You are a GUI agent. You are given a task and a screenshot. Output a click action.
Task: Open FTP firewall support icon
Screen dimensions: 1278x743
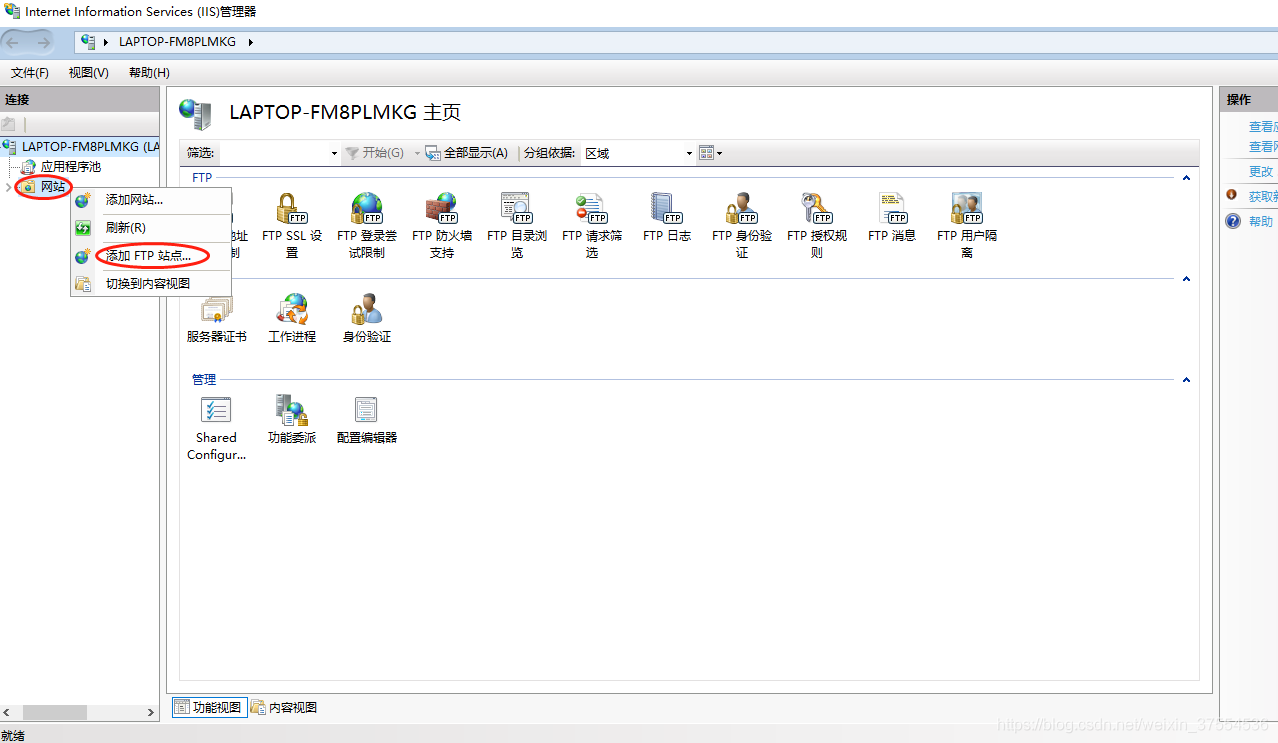442,225
